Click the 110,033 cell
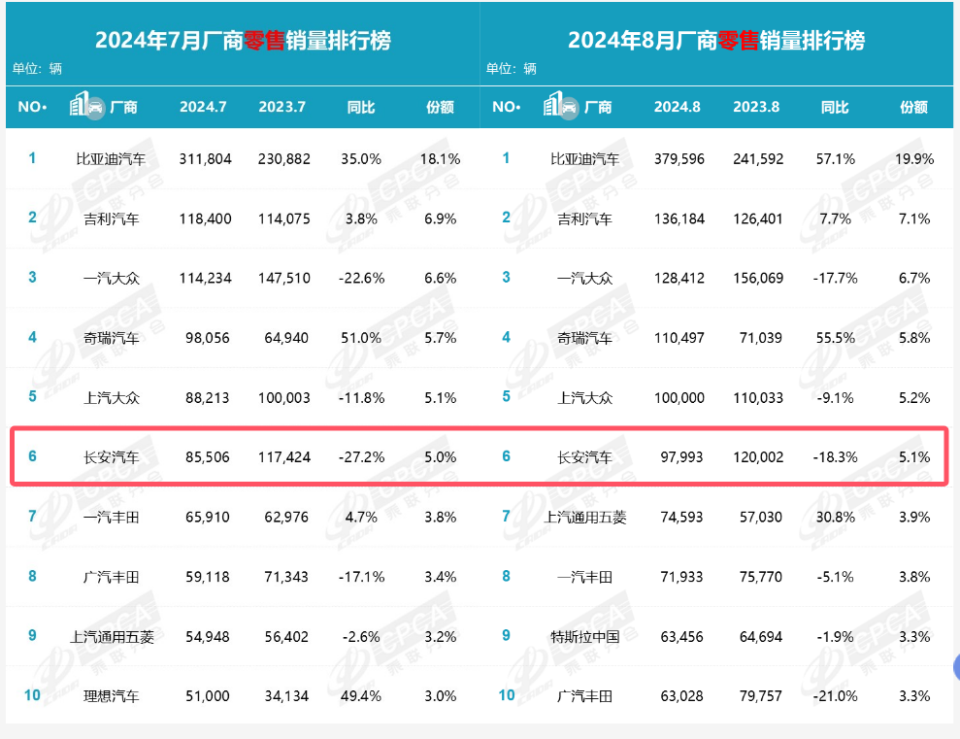The image size is (960, 739). coord(759,398)
